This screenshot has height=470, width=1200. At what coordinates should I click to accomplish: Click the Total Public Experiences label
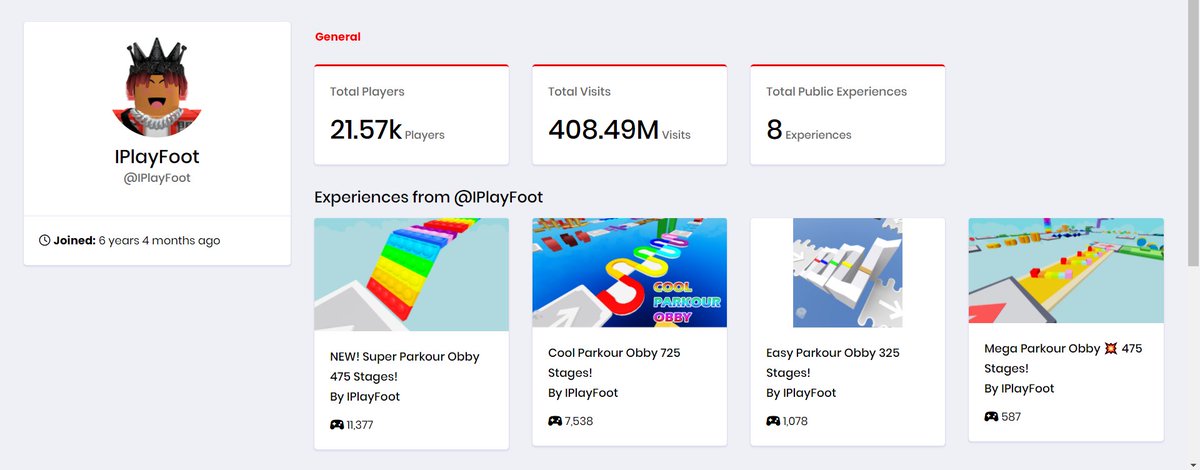point(836,92)
